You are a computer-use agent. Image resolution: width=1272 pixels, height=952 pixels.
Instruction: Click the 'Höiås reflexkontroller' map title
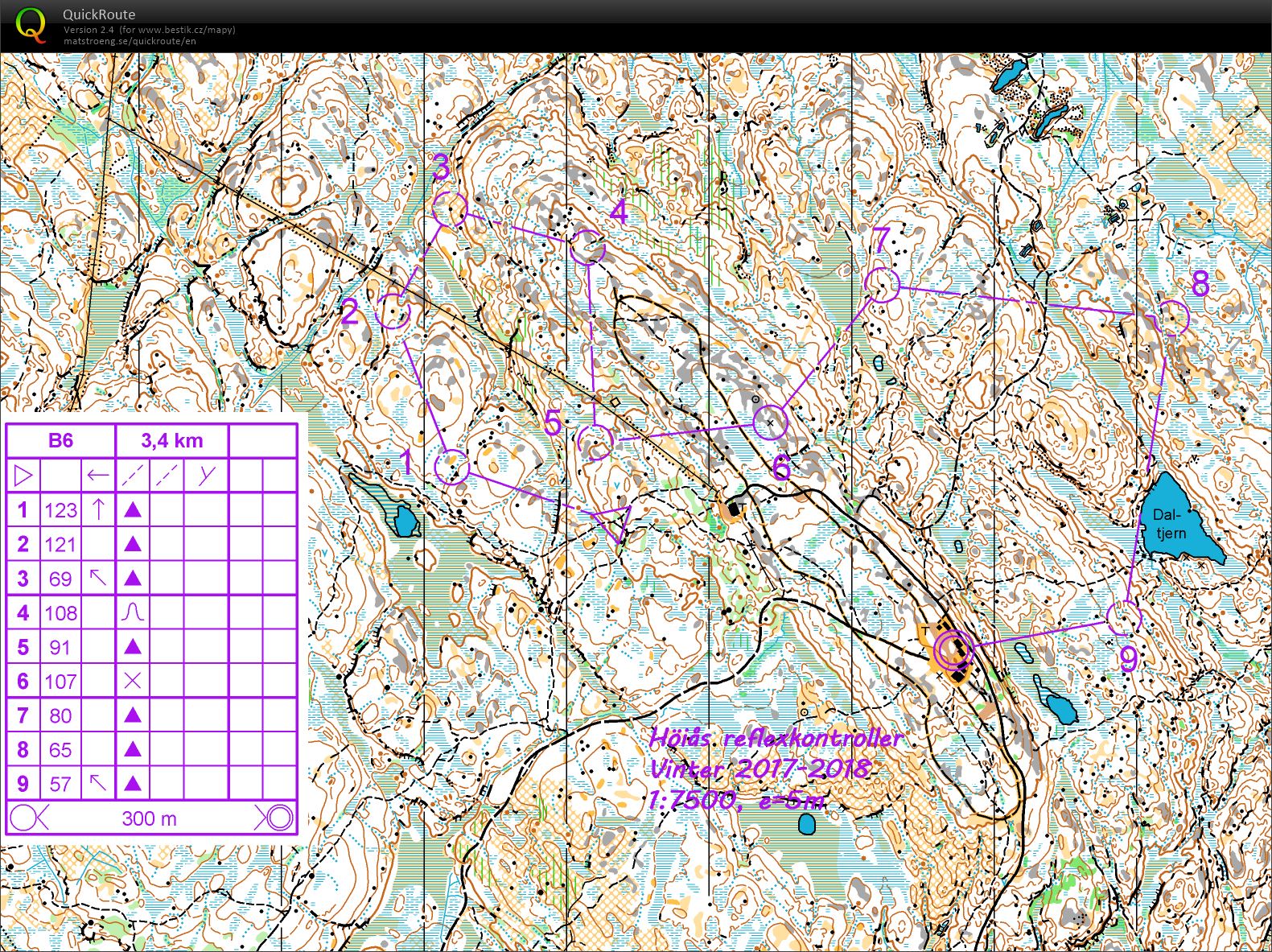tap(776, 738)
